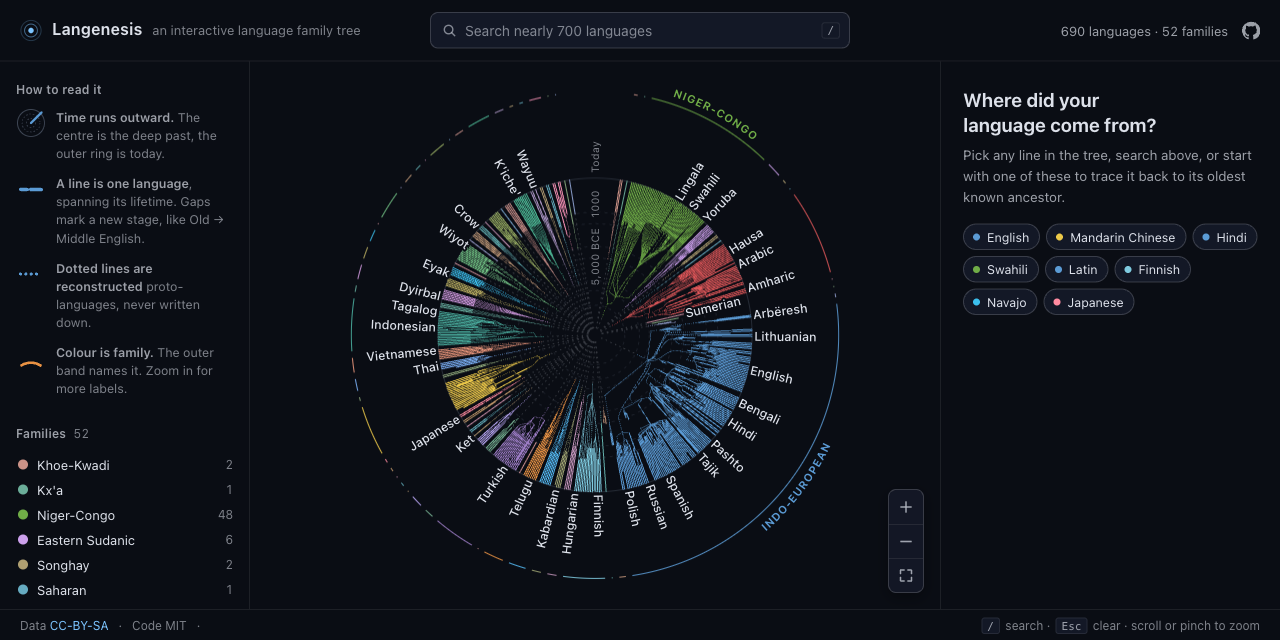Select Dyirbal on the tree
Viewport: 1280px width, 640px height.
tap(420, 291)
